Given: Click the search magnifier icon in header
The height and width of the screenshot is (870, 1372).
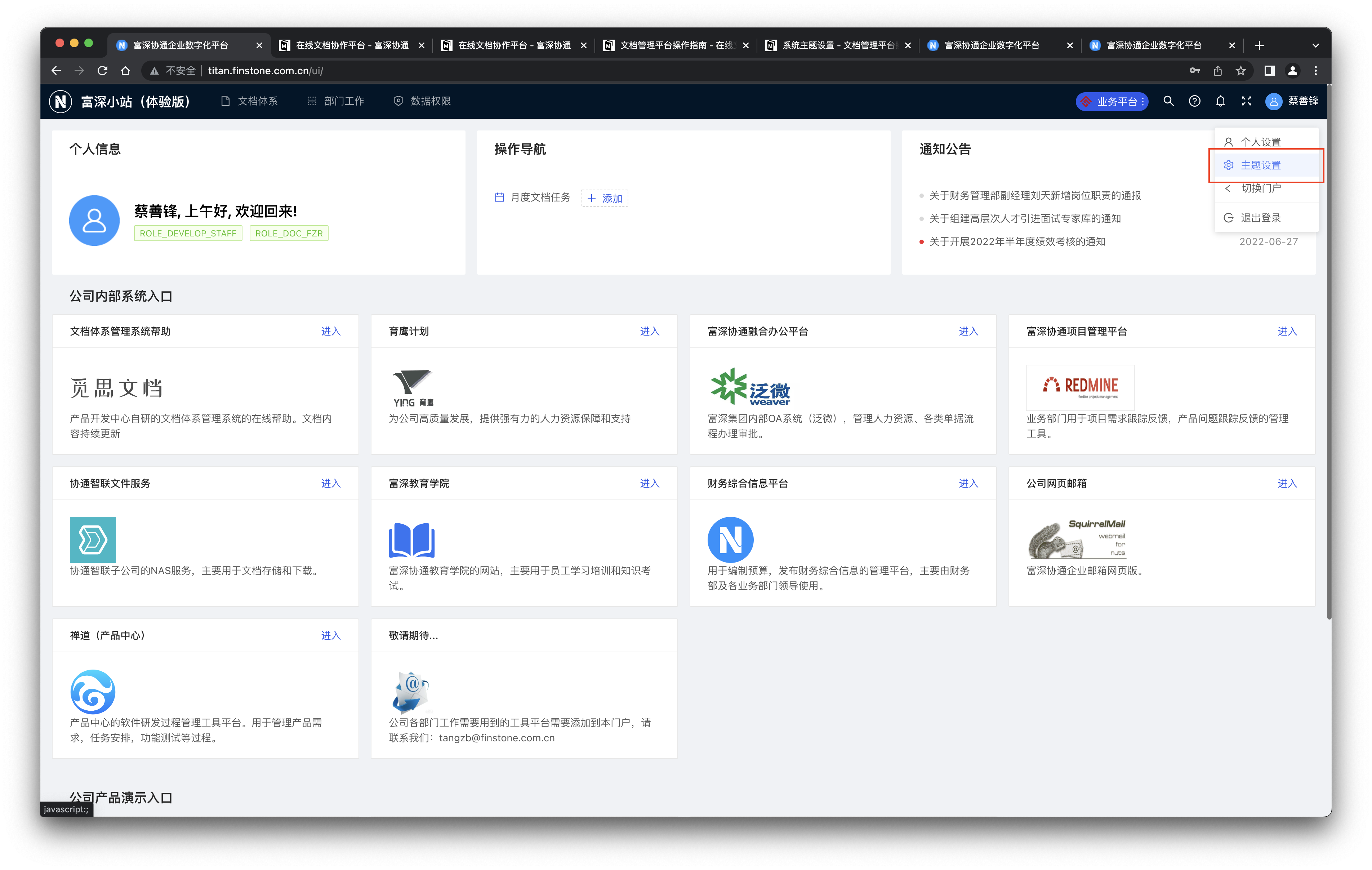Looking at the screenshot, I should [x=1168, y=101].
